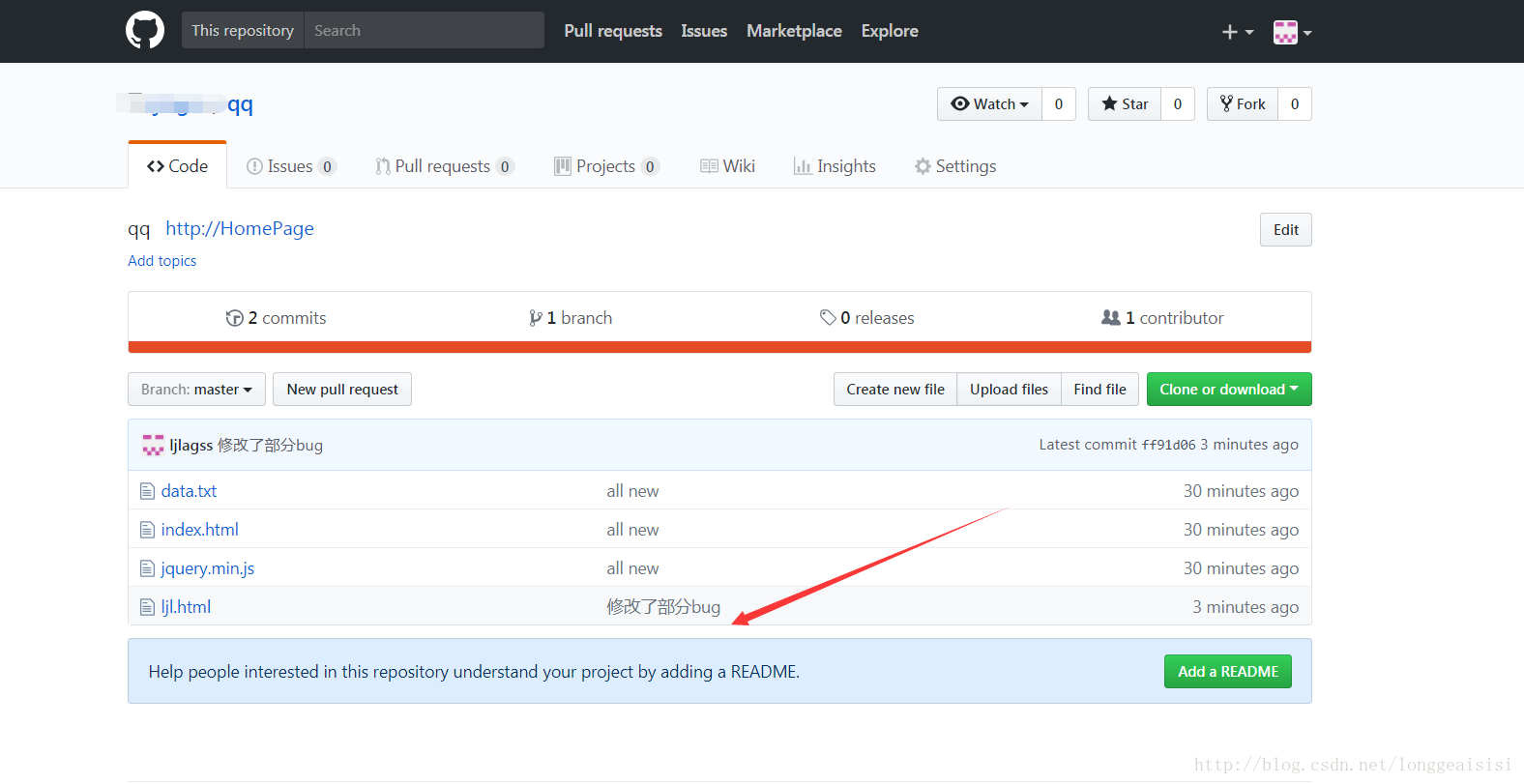Click the ljl.html file icon
This screenshot has width=1524, height=784.
tap(148, 607)
